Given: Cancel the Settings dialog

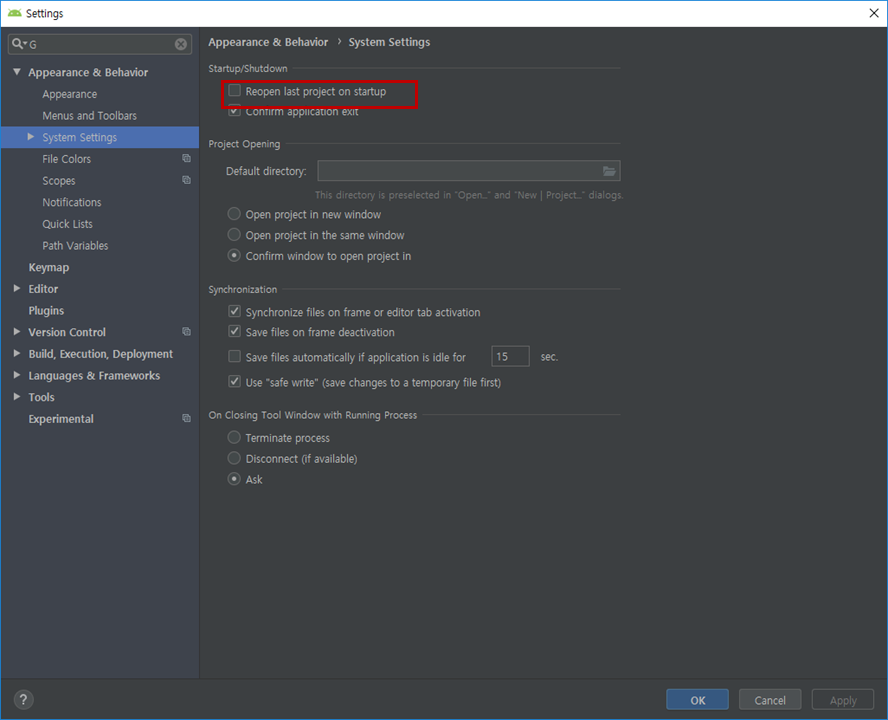Looking at the screenshot, I should (x=770, y=700).
